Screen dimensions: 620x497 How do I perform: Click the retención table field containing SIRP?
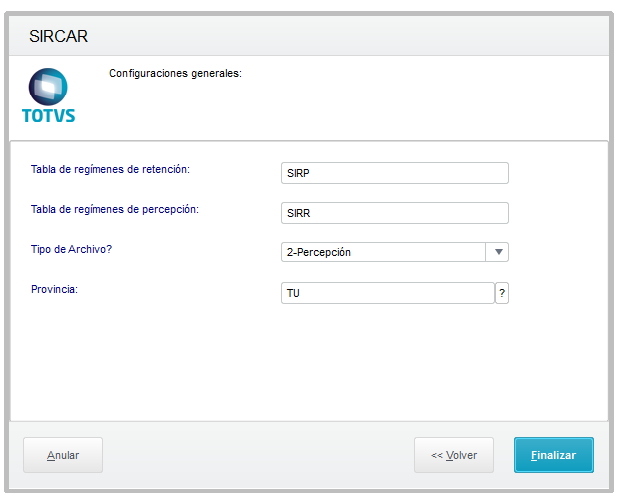(395, 173)
